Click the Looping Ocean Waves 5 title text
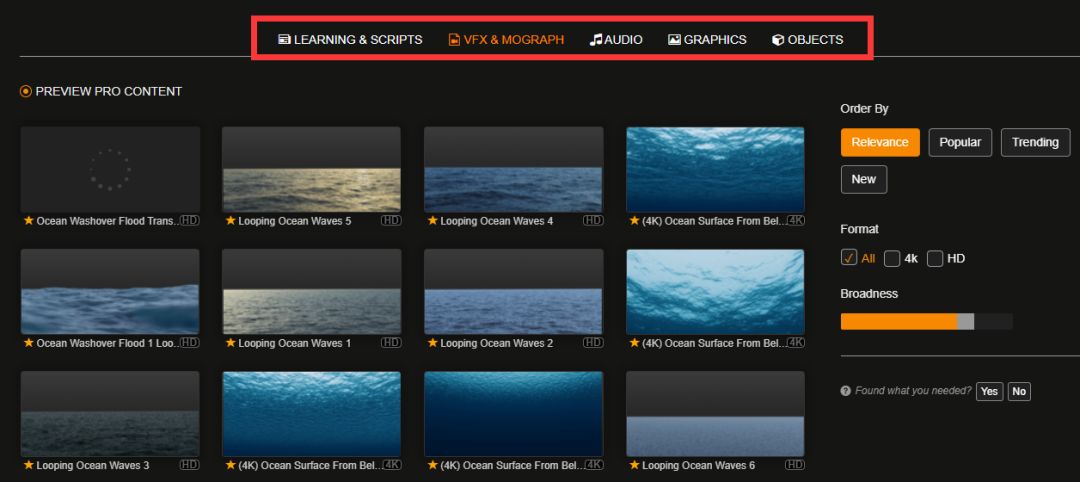The height and width of the screenshot is (482, 1080). 295,221
